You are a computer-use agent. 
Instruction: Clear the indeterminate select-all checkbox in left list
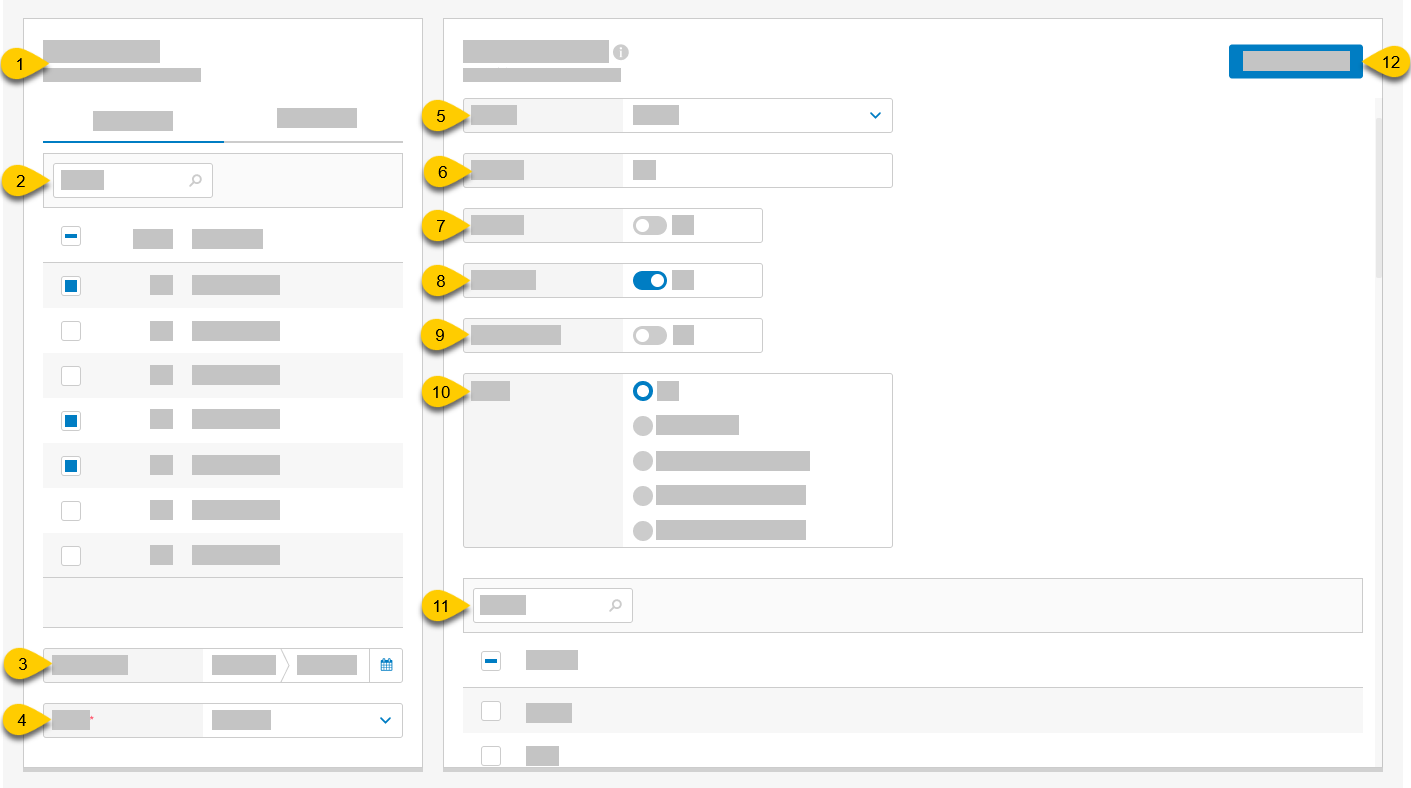click(x=70, y=236)
